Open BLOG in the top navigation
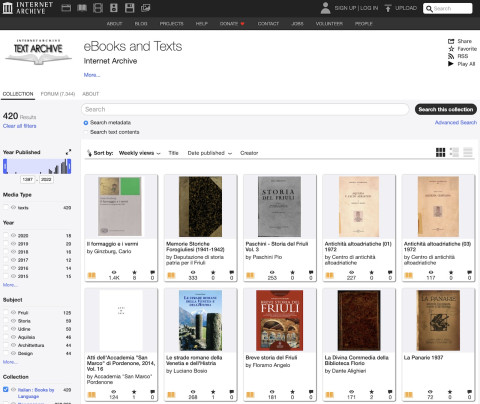Screen dimensions: 480x404 [x=141, y=24]
